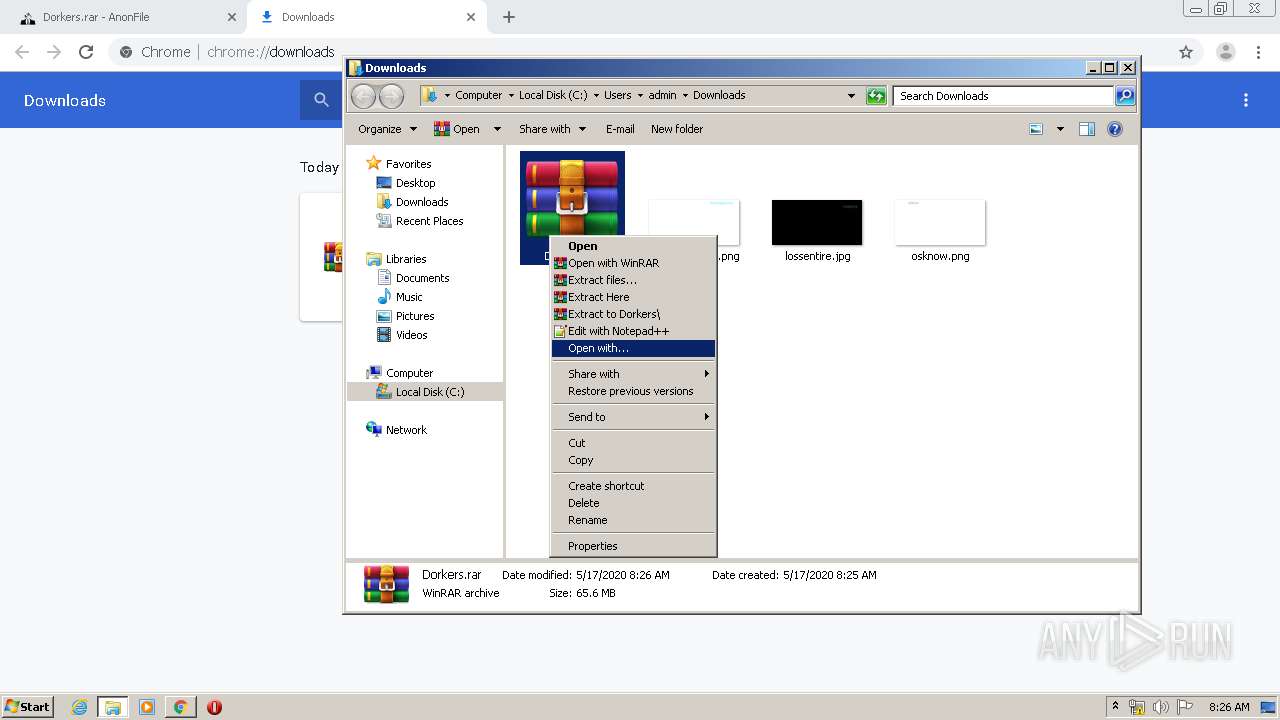Screen dimensions: 1280x720
Task: Select Libraries in navigation pane
Action: [x=406, y=259]
